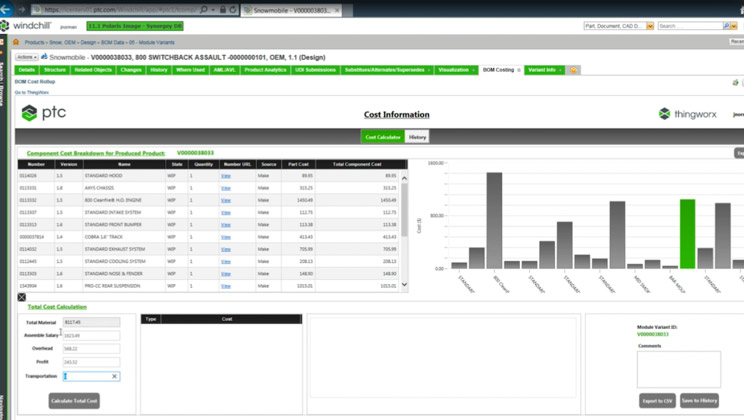Open the Part, Document, CAD D... type dropdown
Viewport: 744px width, 420px height.
[650, 26]
